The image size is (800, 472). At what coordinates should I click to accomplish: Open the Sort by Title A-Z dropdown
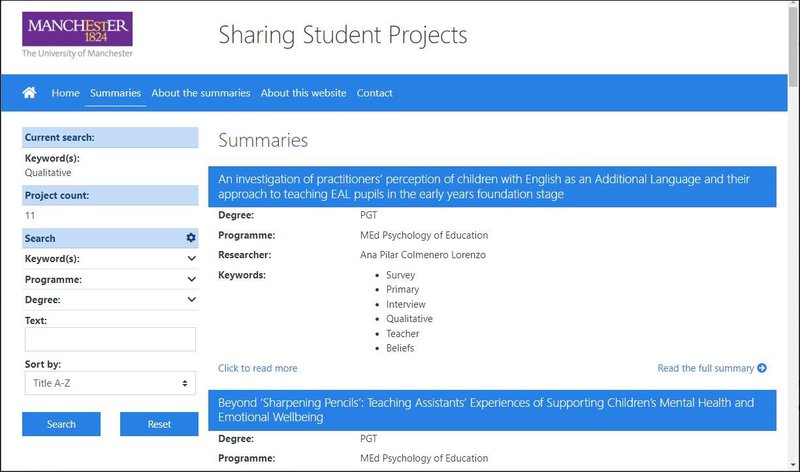[x=110, y=383]
